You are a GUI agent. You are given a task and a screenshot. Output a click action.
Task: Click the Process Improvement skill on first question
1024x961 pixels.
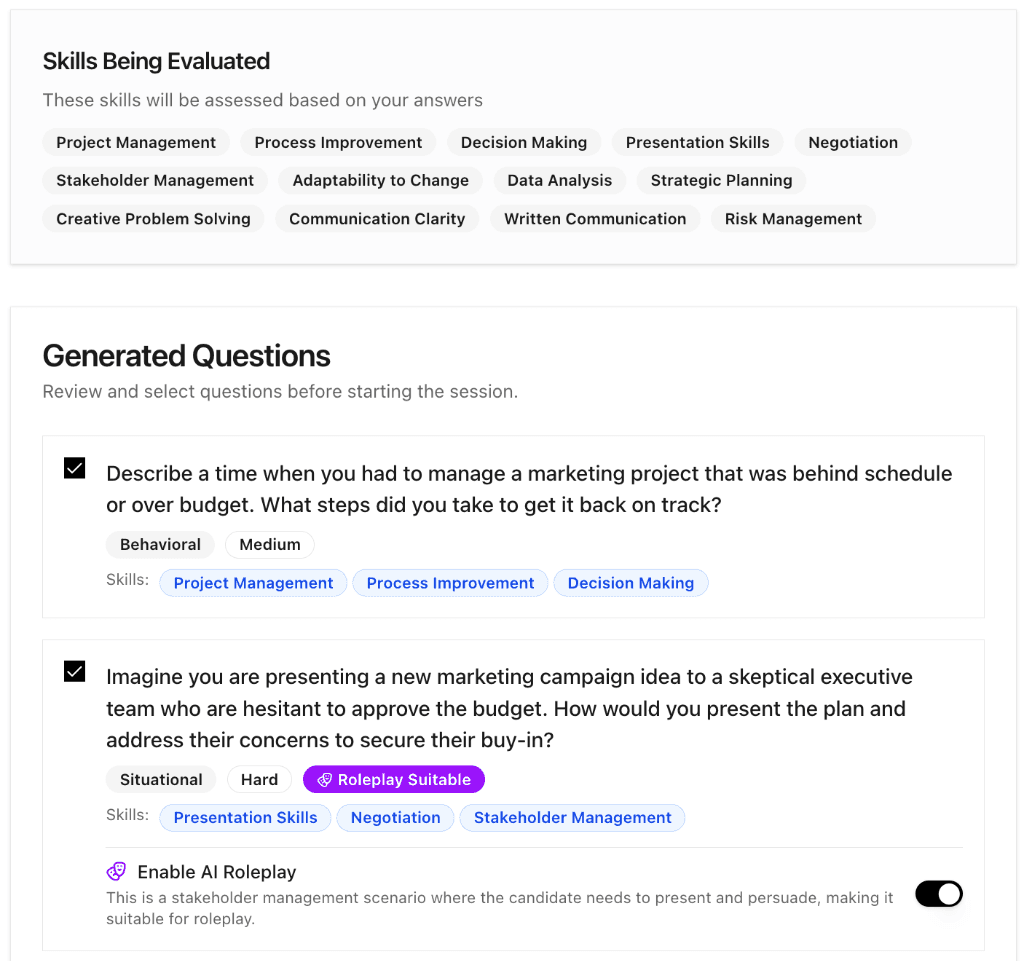450,583
